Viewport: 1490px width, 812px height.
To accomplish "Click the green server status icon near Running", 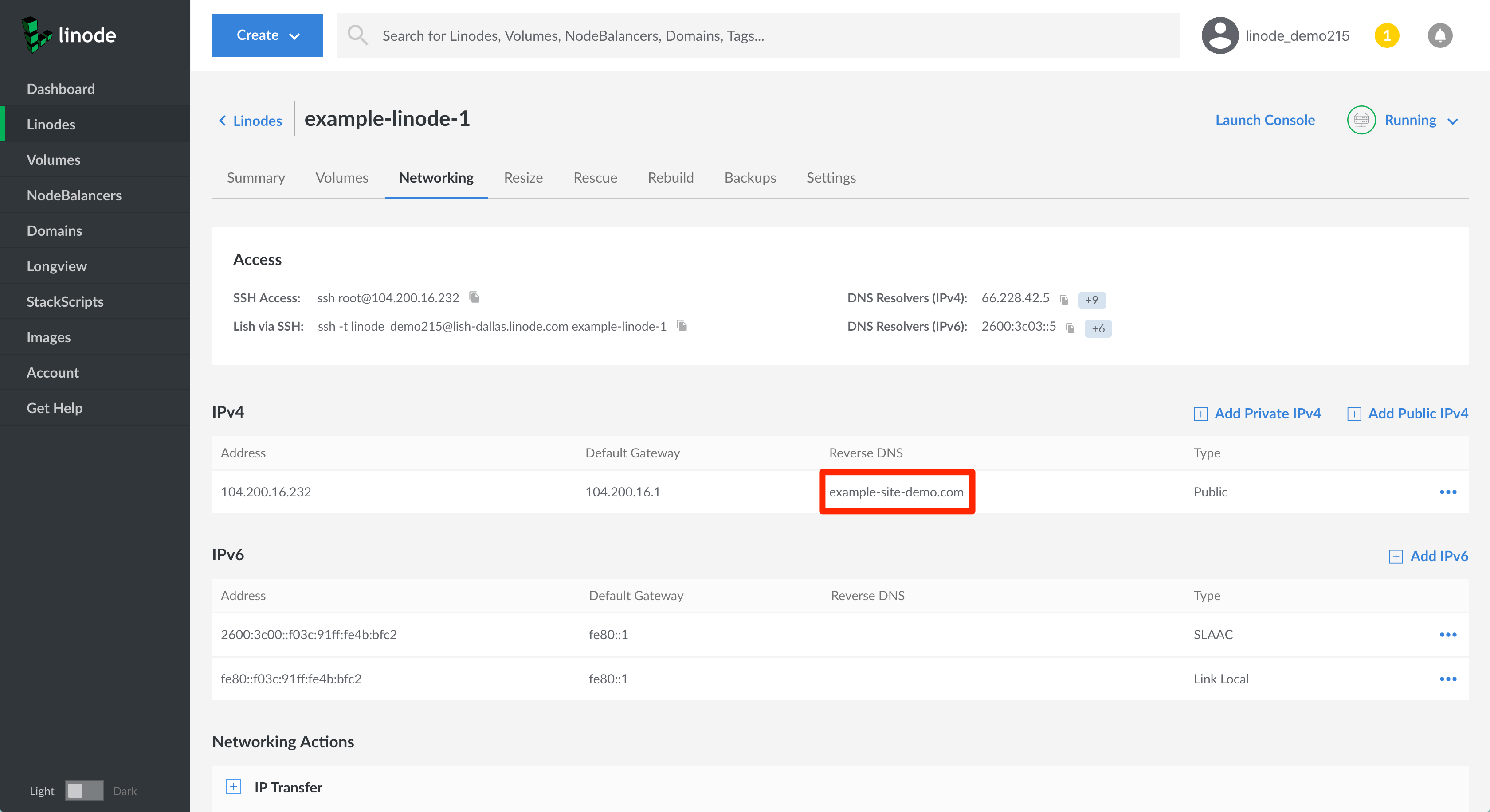I will [x=1361, y=120].
